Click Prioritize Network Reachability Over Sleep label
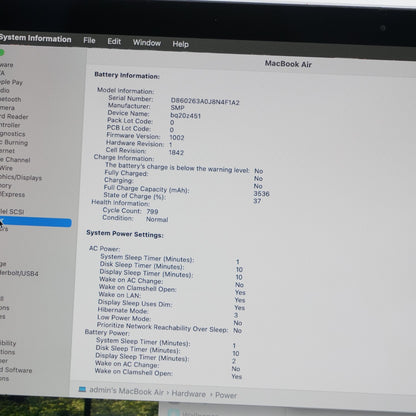This screenshot has width=416, height=416. pyautogui.click(x=162, y=327)
